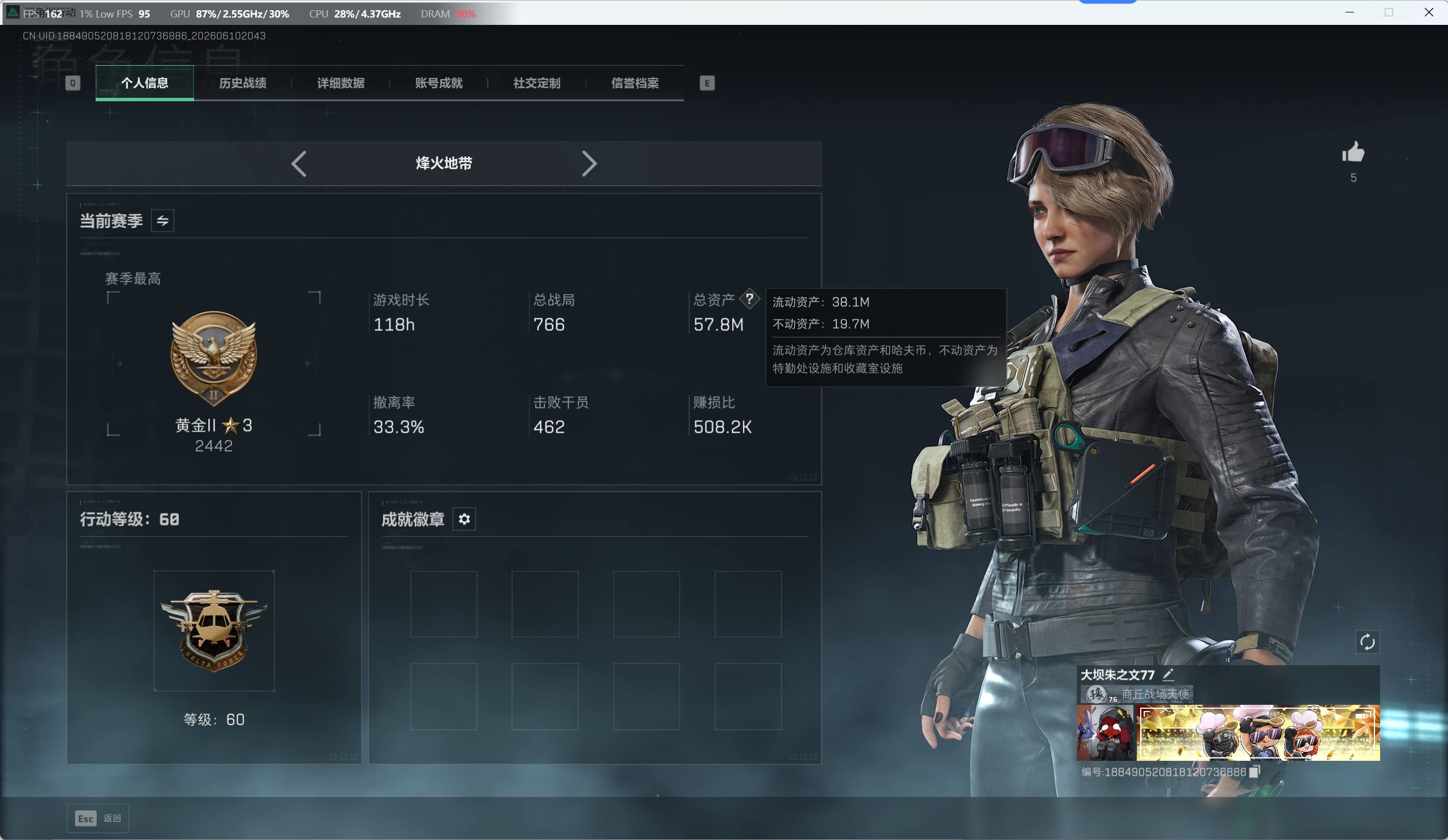
Task: Click the golden chef-characters banner card
Action: click(1258, 733)
